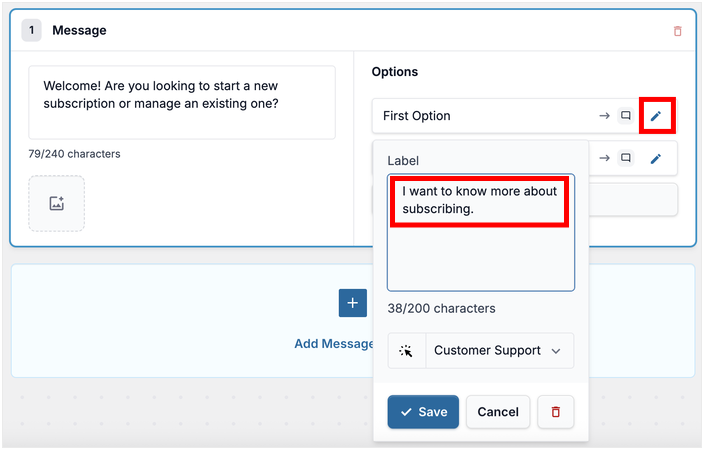Save the option label
The width and height of the screenshot is (704, 450).
[x=423, y=412]
